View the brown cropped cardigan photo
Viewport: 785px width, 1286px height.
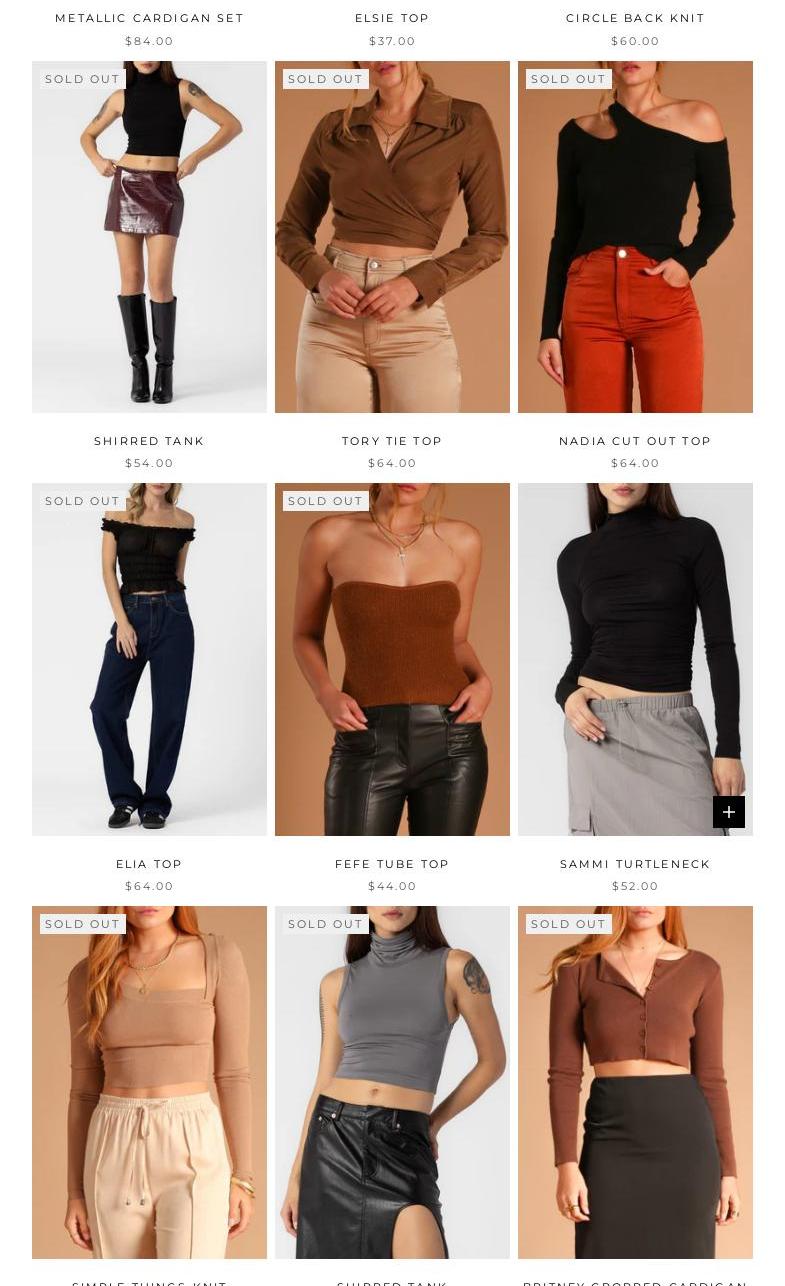click(x=635, y=1083)
